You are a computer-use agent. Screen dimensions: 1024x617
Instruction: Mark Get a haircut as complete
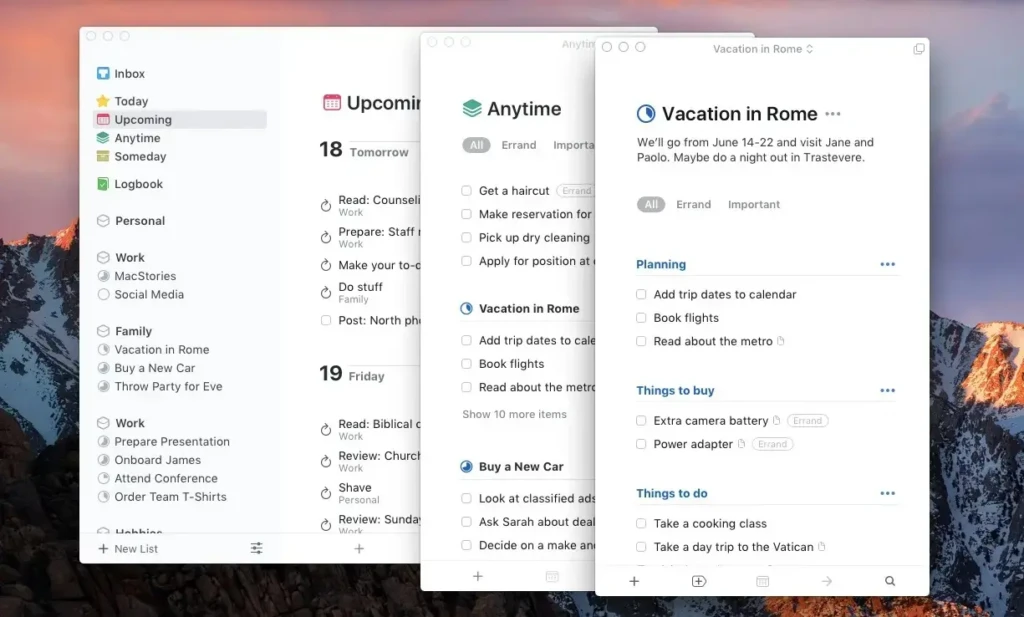click(466, 190)
